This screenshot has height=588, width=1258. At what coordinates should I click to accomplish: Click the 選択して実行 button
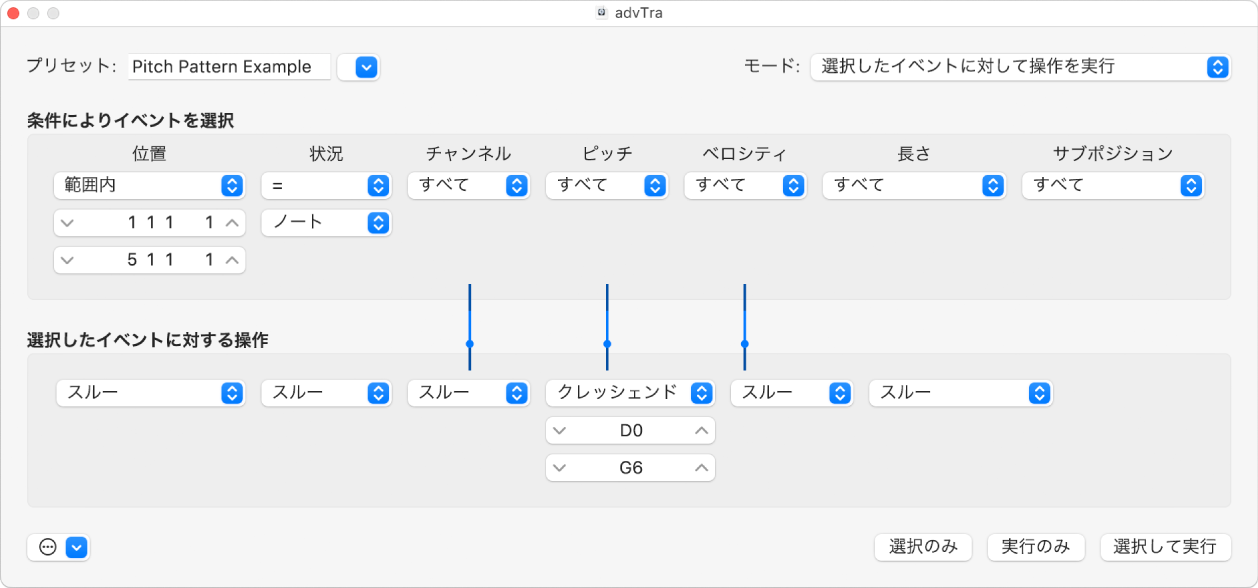pyautogui.click(x=1165, y=547)
